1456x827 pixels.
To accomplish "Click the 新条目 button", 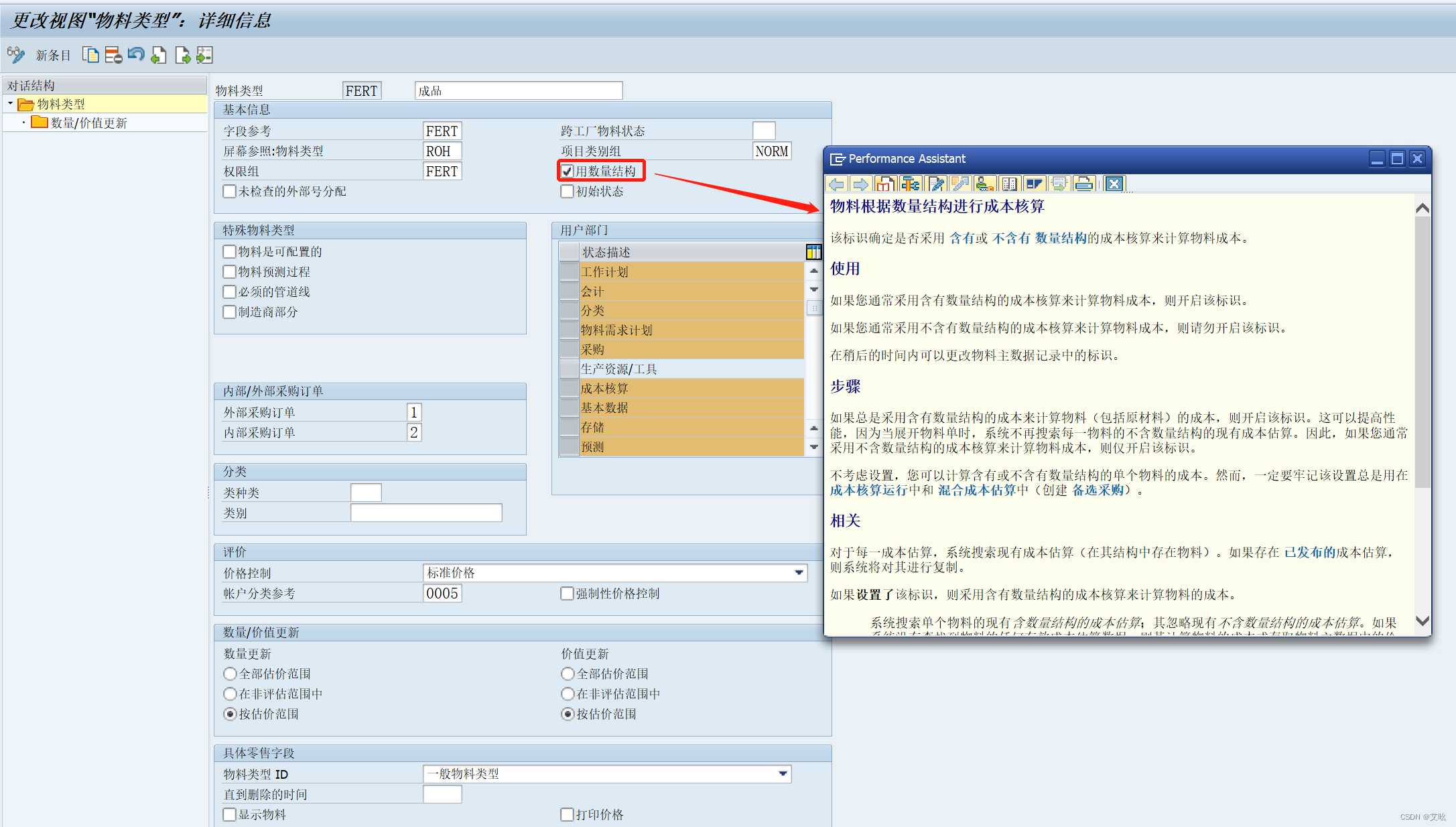I will point(53,55).
